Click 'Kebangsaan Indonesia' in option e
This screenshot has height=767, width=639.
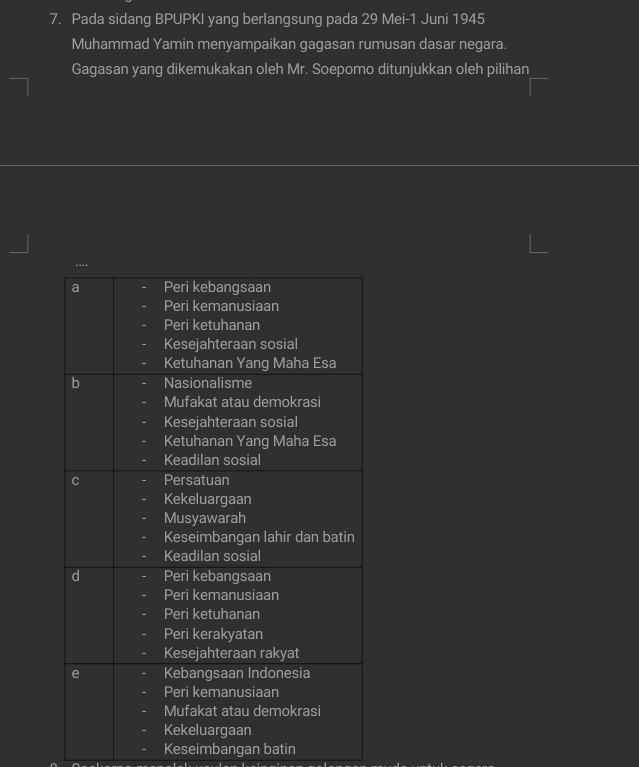[x=237, y=673]
